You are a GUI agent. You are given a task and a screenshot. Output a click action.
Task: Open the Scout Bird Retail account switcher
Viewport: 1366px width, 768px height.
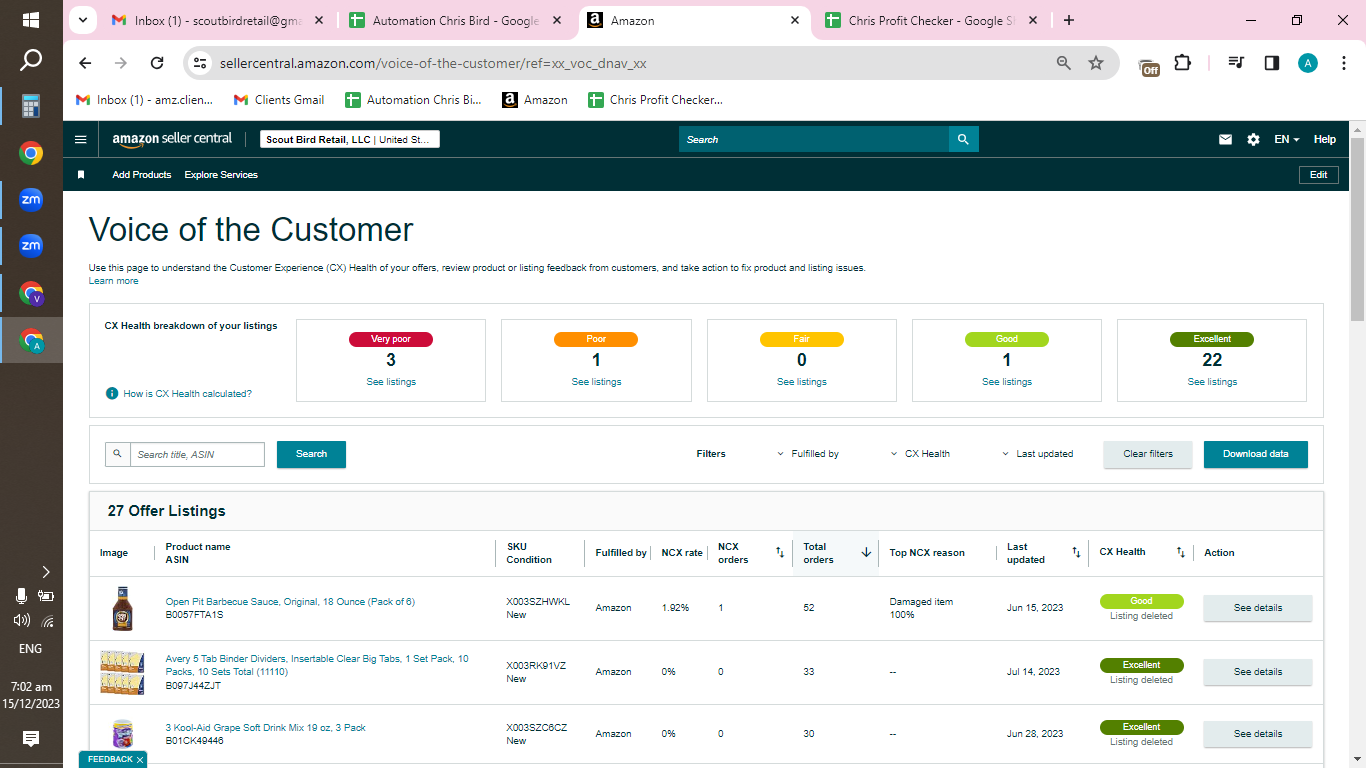[x=350, y=140]
